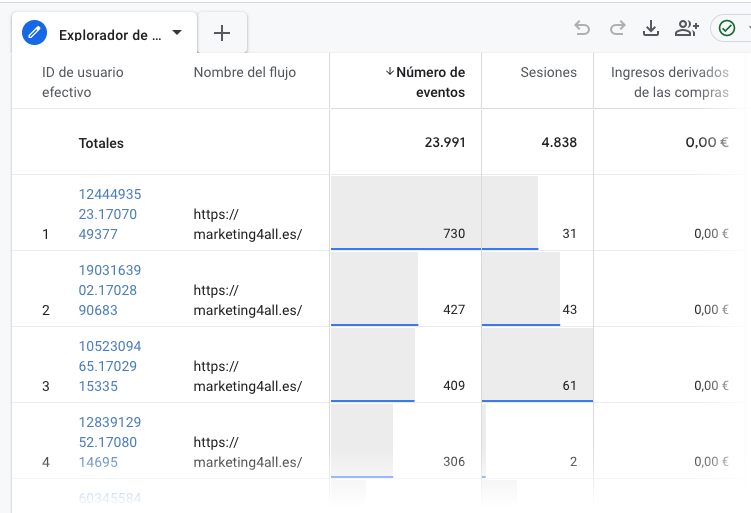Click the Totales row label

[x=101, y=143]
